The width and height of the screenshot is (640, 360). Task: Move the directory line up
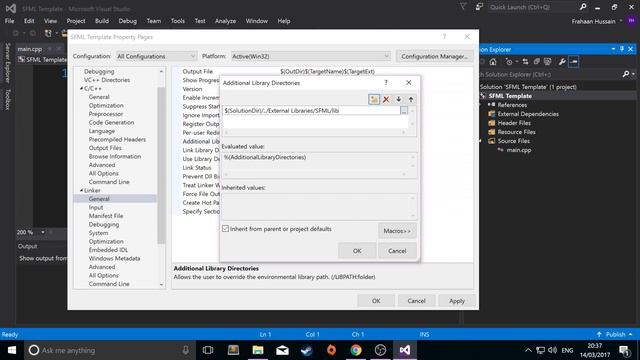[411, 99]
